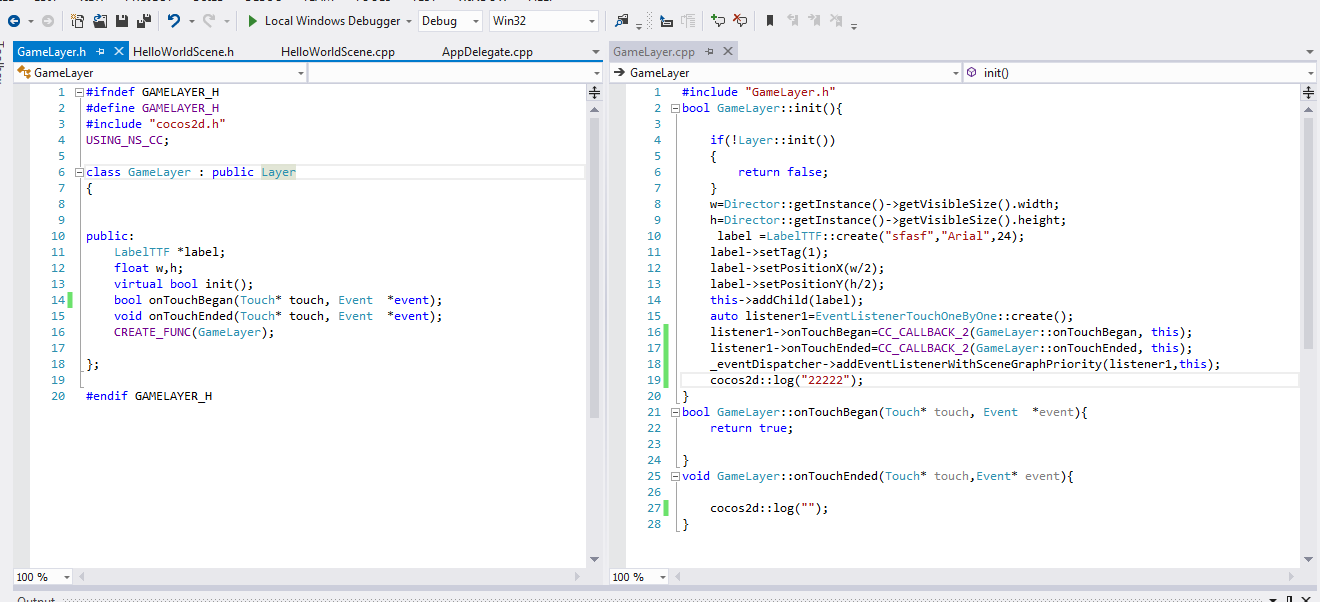Click the GameLayer.cpp scroll-down arrow
The width and height of the screenshot is (1320, 602).
coord(1308,560)
